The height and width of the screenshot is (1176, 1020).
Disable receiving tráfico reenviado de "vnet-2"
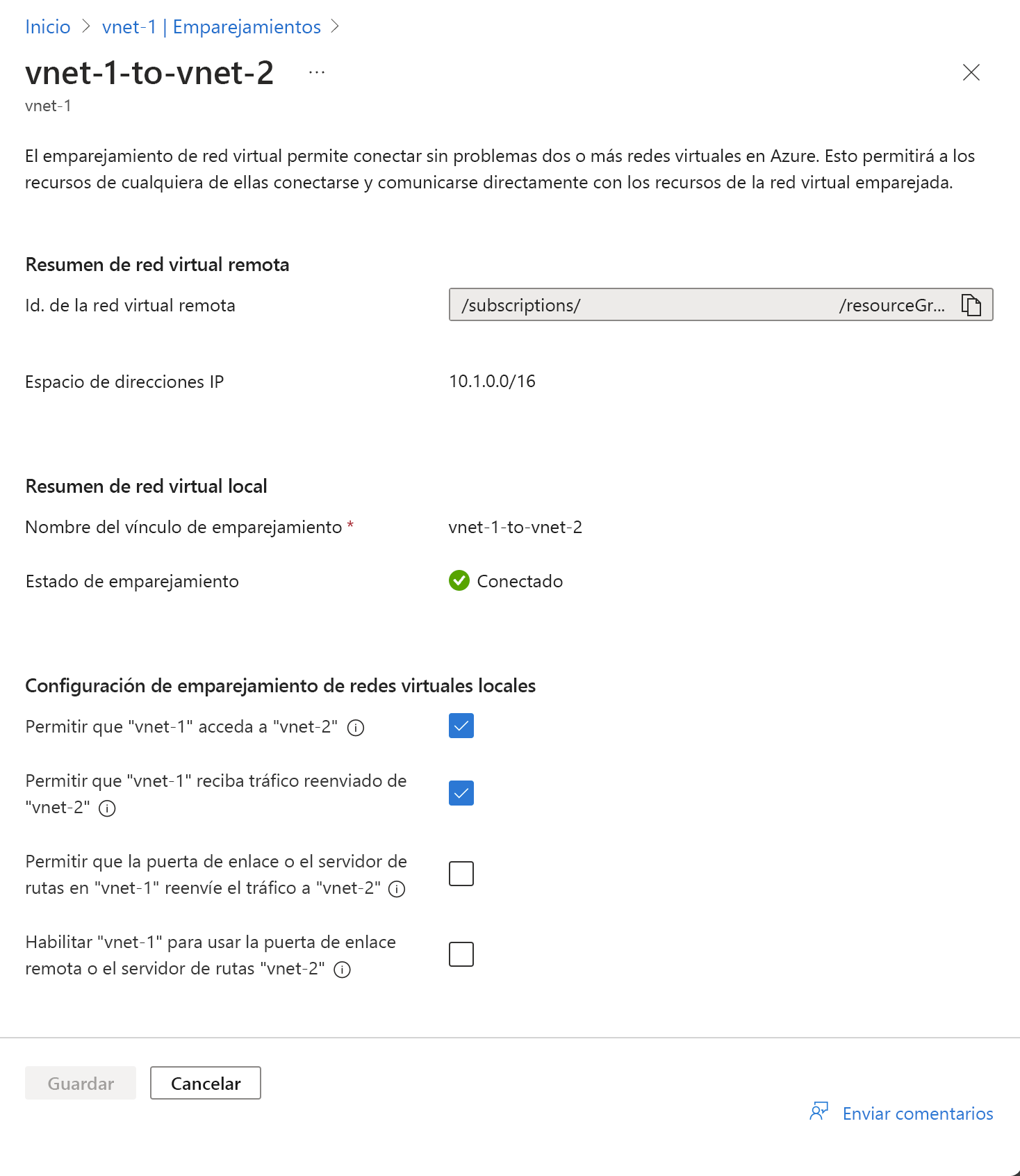pyautogui.click(x=460, y=792)
